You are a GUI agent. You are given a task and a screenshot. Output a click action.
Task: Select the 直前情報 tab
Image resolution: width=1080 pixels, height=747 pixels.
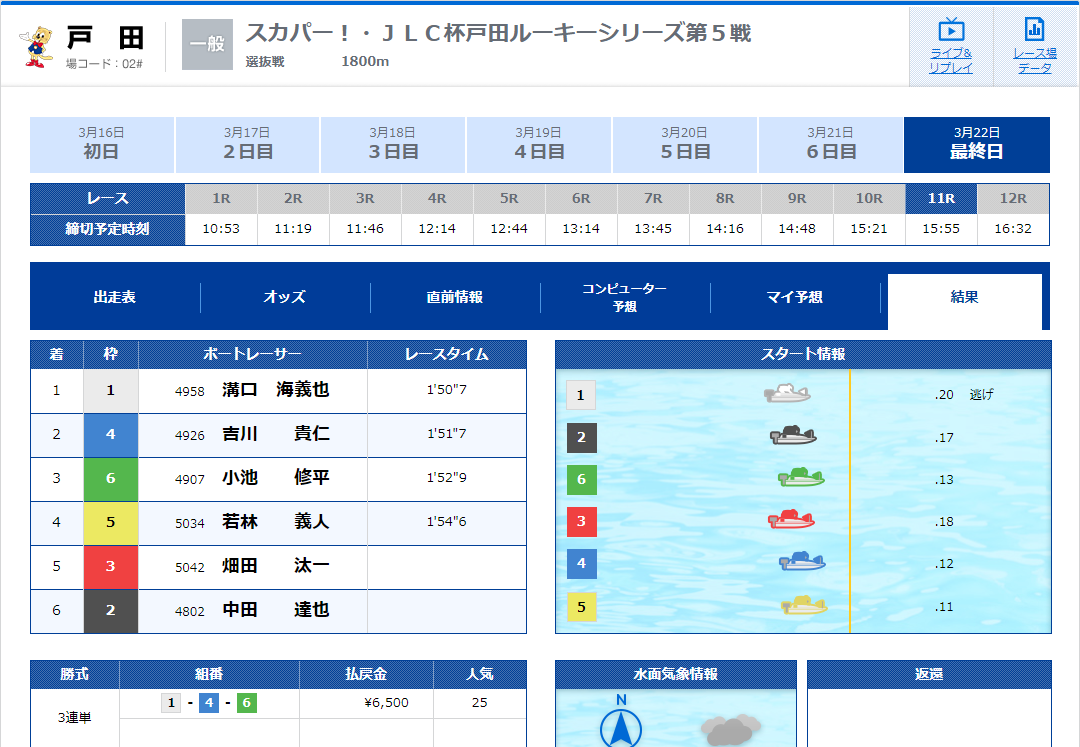tap(455, 297)
